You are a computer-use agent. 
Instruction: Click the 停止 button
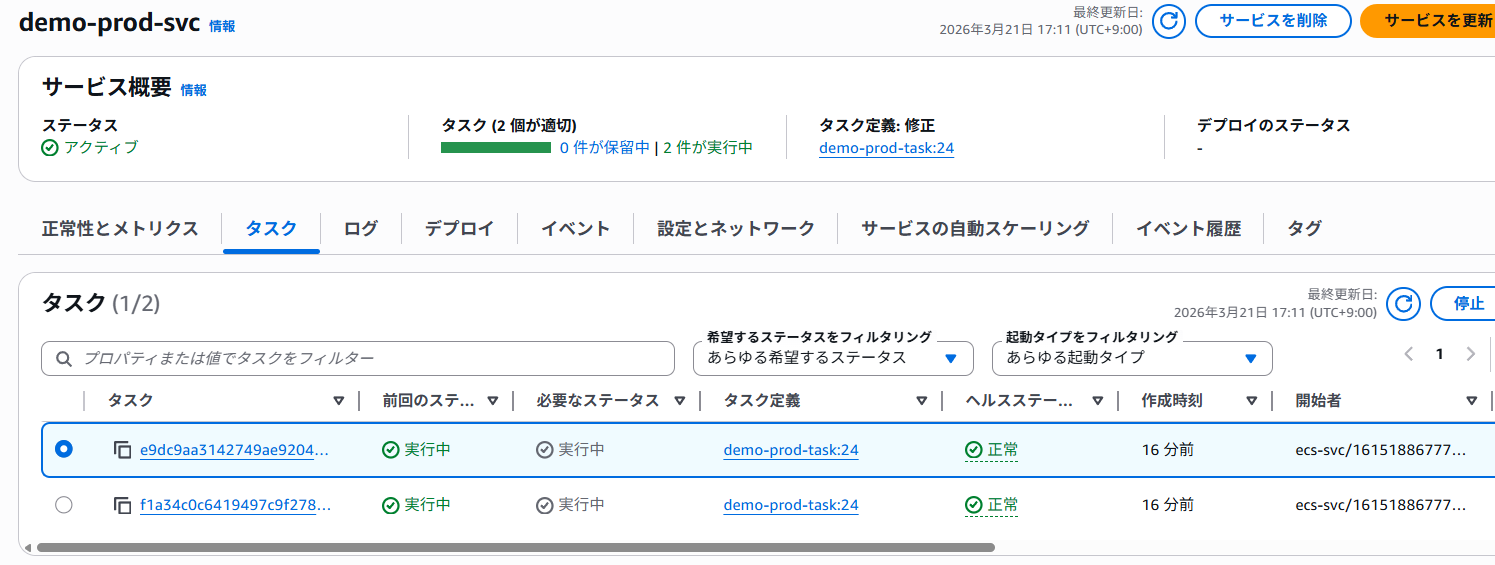1467,303
